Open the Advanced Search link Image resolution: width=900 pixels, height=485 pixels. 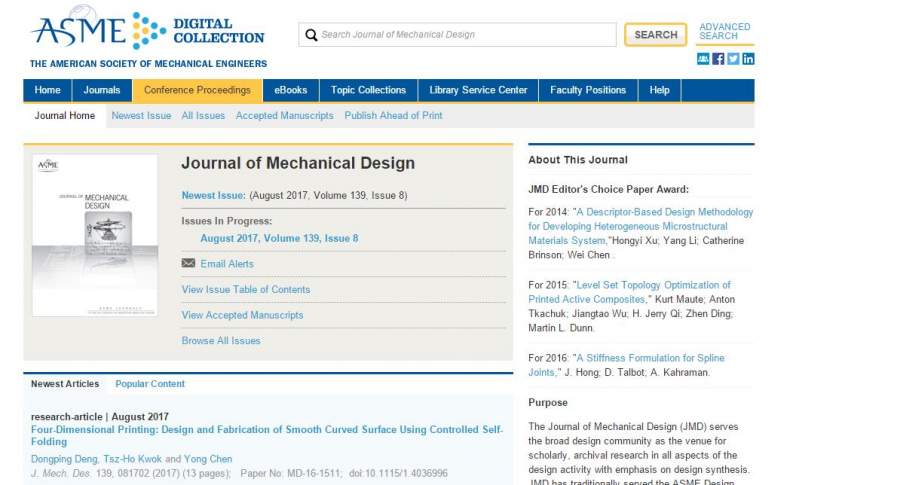724,31
